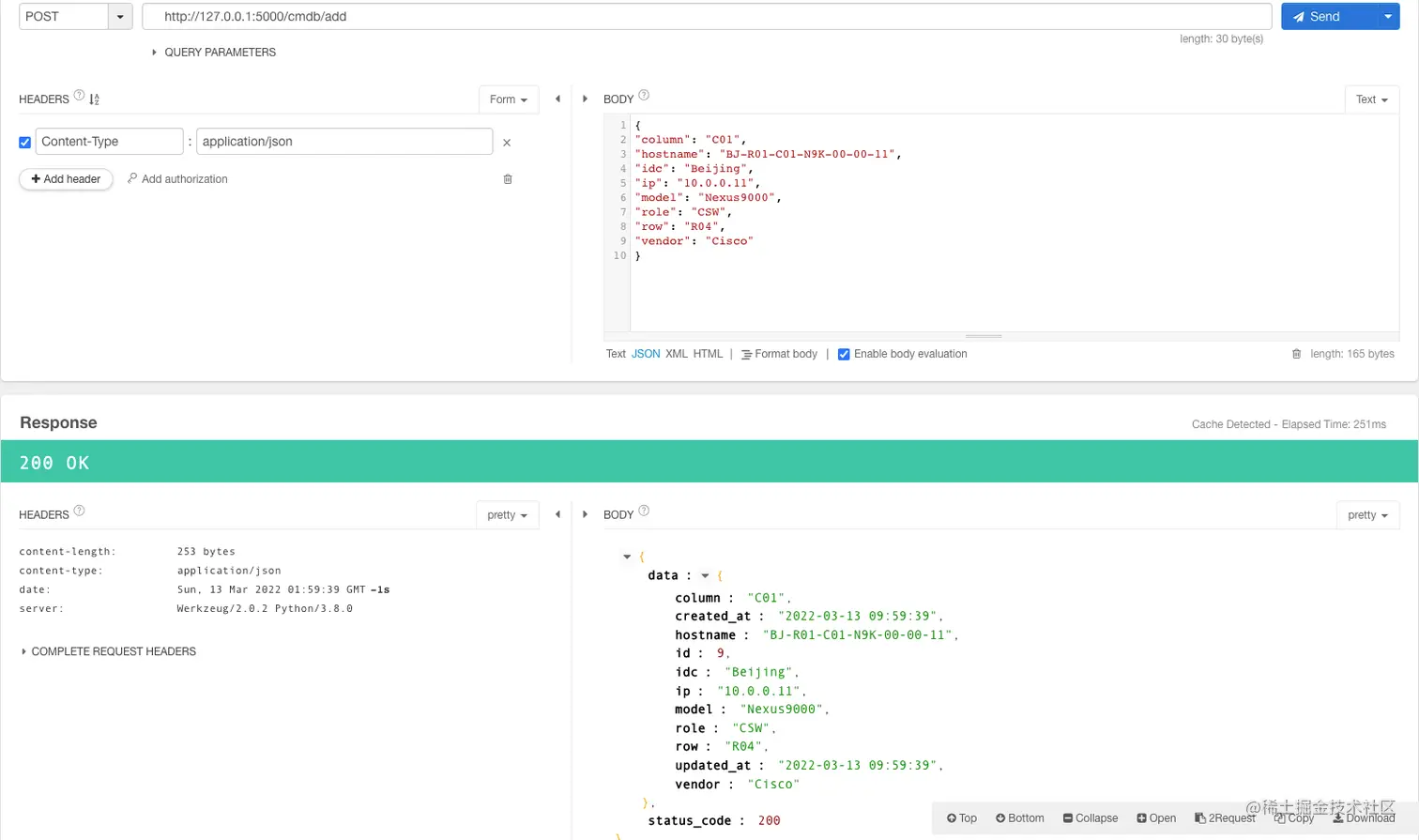Switch body format to Text
Viewport: 1419px width, 840px height.
(616, 354)
